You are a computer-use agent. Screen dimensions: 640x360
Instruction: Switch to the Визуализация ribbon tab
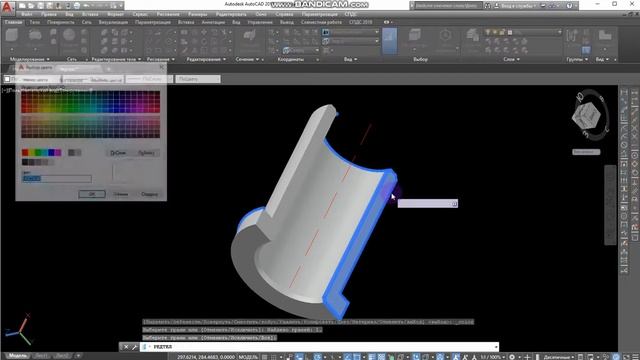click(x=113, y=22)
